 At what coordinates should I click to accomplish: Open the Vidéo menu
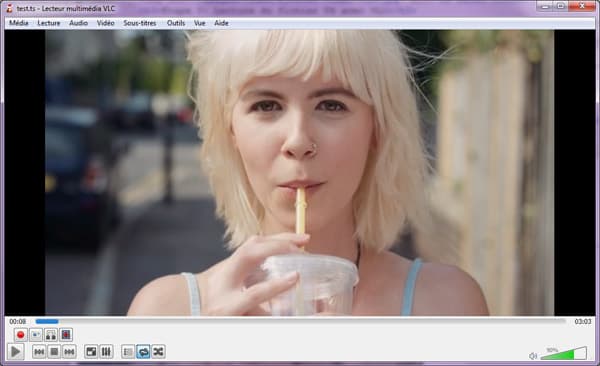(106, 23)
